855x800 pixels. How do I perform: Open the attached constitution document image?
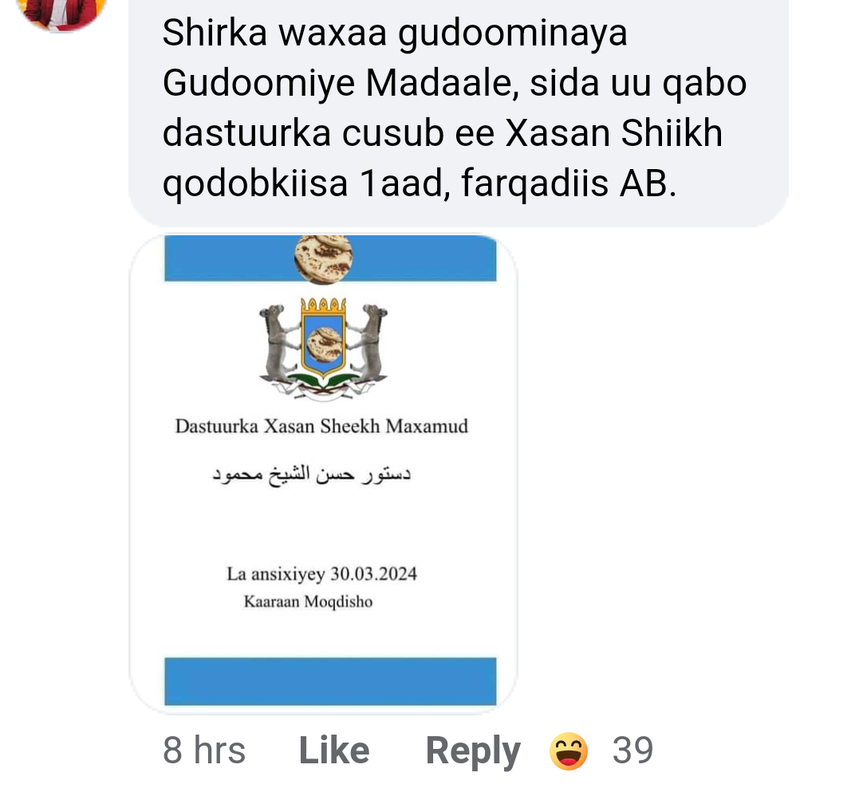pyautogui.click(x=323, y=474)
